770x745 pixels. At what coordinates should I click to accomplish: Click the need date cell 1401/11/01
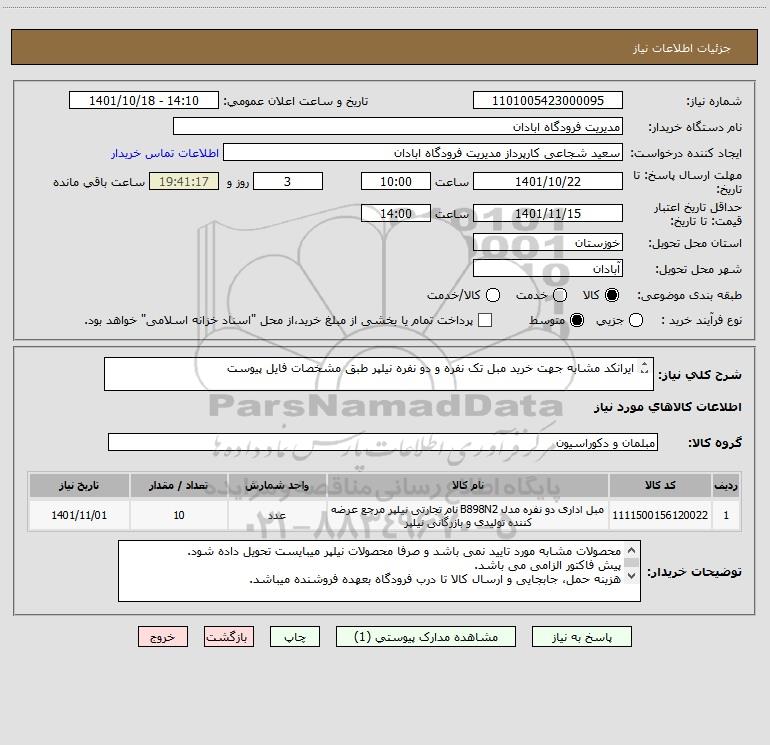coord(79,515)
